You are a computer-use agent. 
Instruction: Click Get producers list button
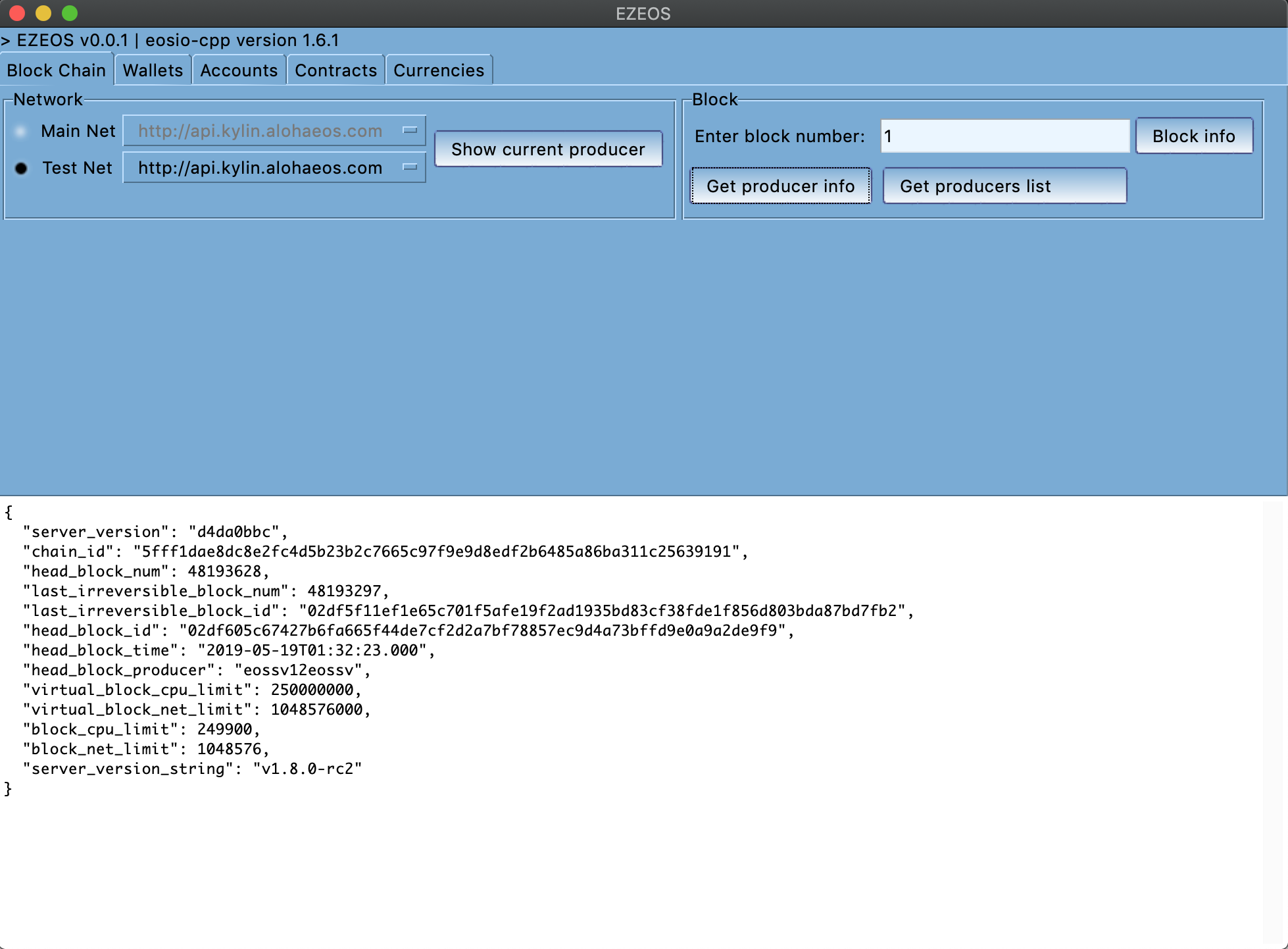click(x=1004, y=186)
